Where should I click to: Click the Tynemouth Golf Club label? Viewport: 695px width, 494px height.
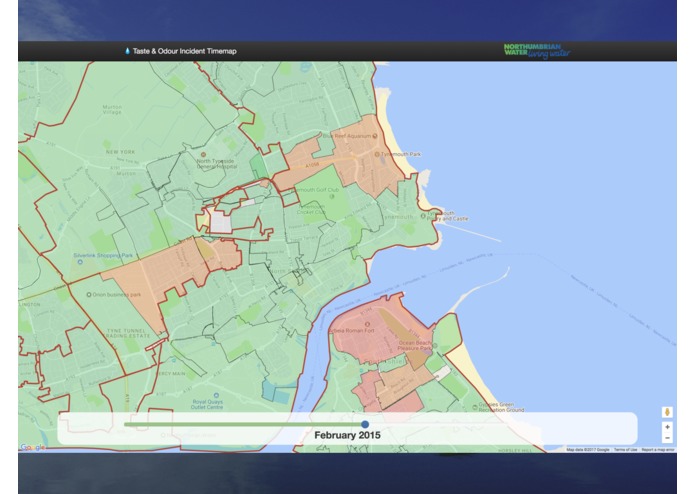click(x=314, y=190)
